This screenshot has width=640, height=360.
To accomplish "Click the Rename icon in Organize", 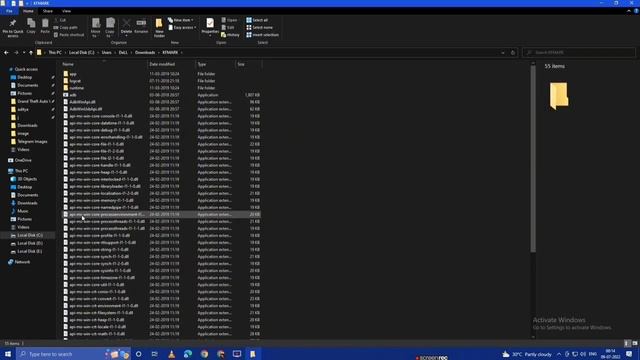I will (x=141, y=26).
